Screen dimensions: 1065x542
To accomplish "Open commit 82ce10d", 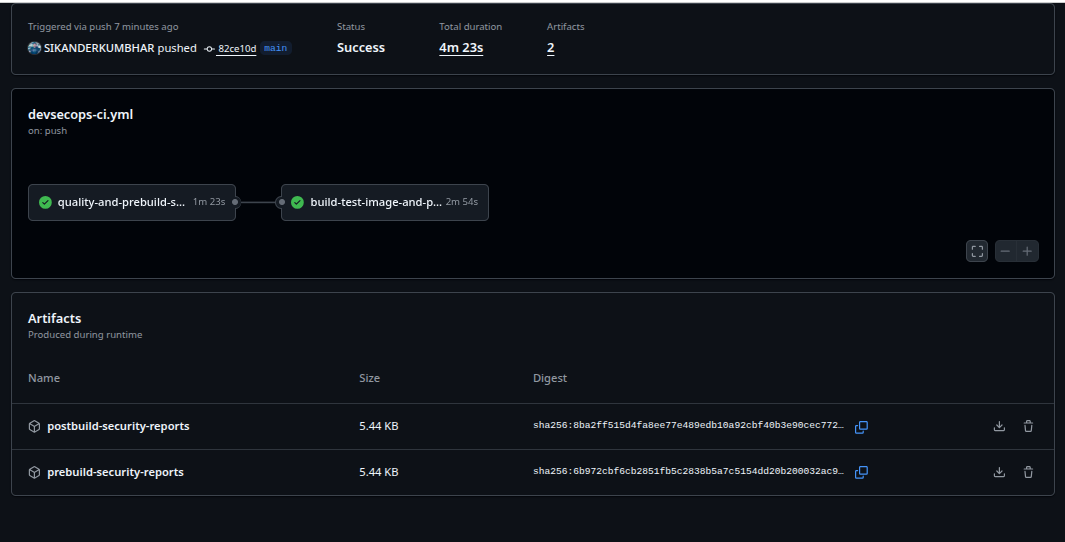I will click(x=236, y=49).
